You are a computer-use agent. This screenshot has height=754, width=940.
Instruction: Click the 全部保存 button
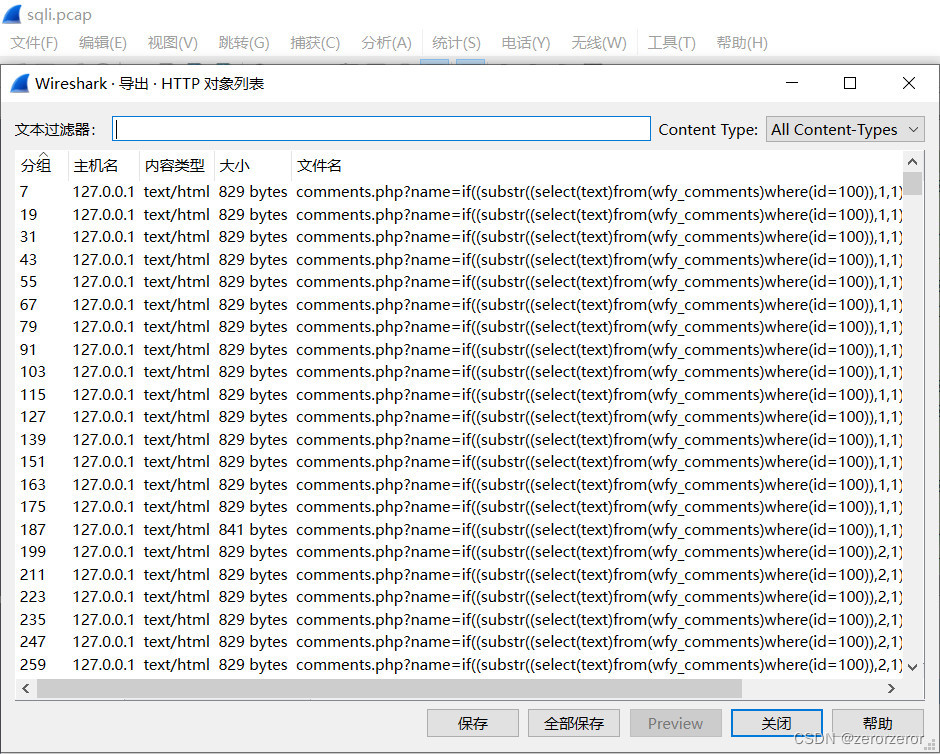[x=574, y=723]
